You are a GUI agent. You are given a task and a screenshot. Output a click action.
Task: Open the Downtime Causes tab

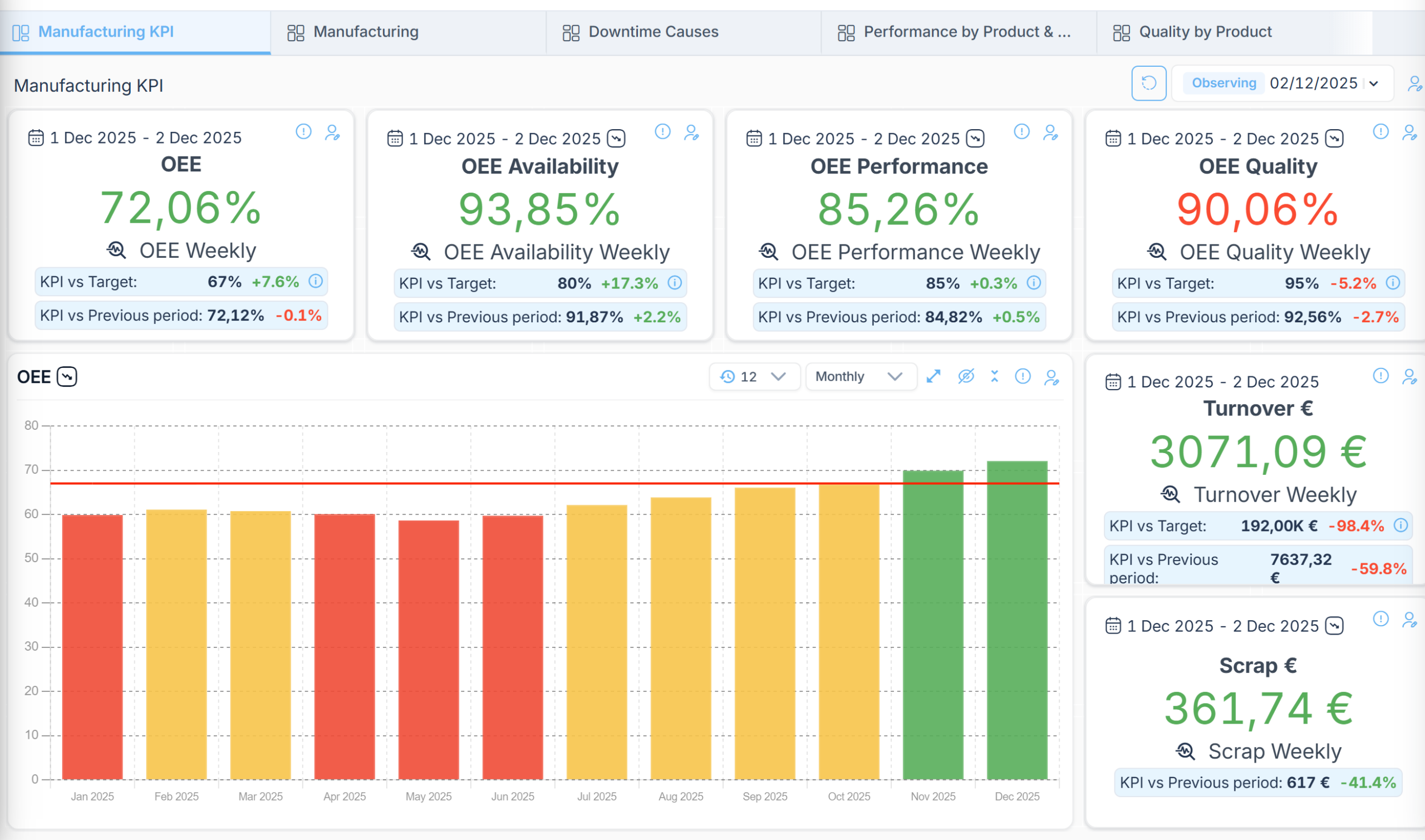(684, 32)
